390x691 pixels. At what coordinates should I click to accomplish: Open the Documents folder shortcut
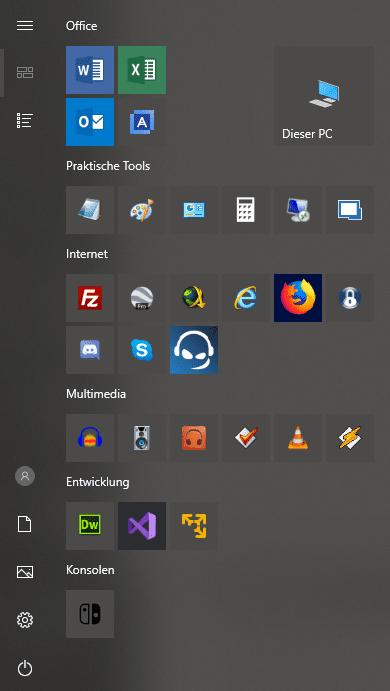coord(25,524)
